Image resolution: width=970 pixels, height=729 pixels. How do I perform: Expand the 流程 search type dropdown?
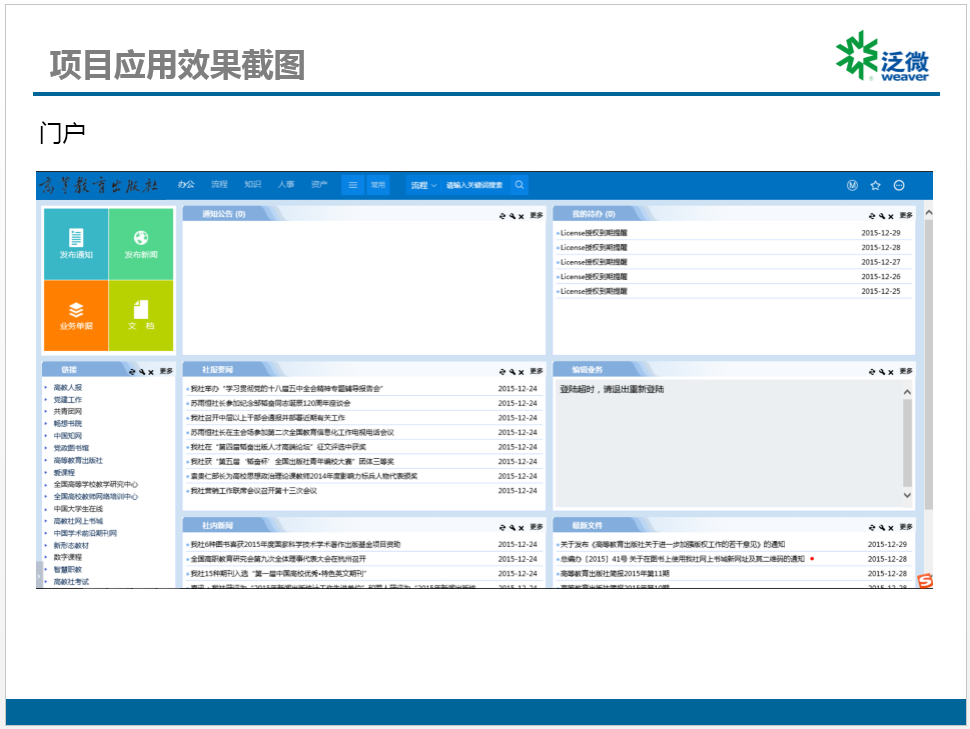pyautogui.click(x=423, y=185)
